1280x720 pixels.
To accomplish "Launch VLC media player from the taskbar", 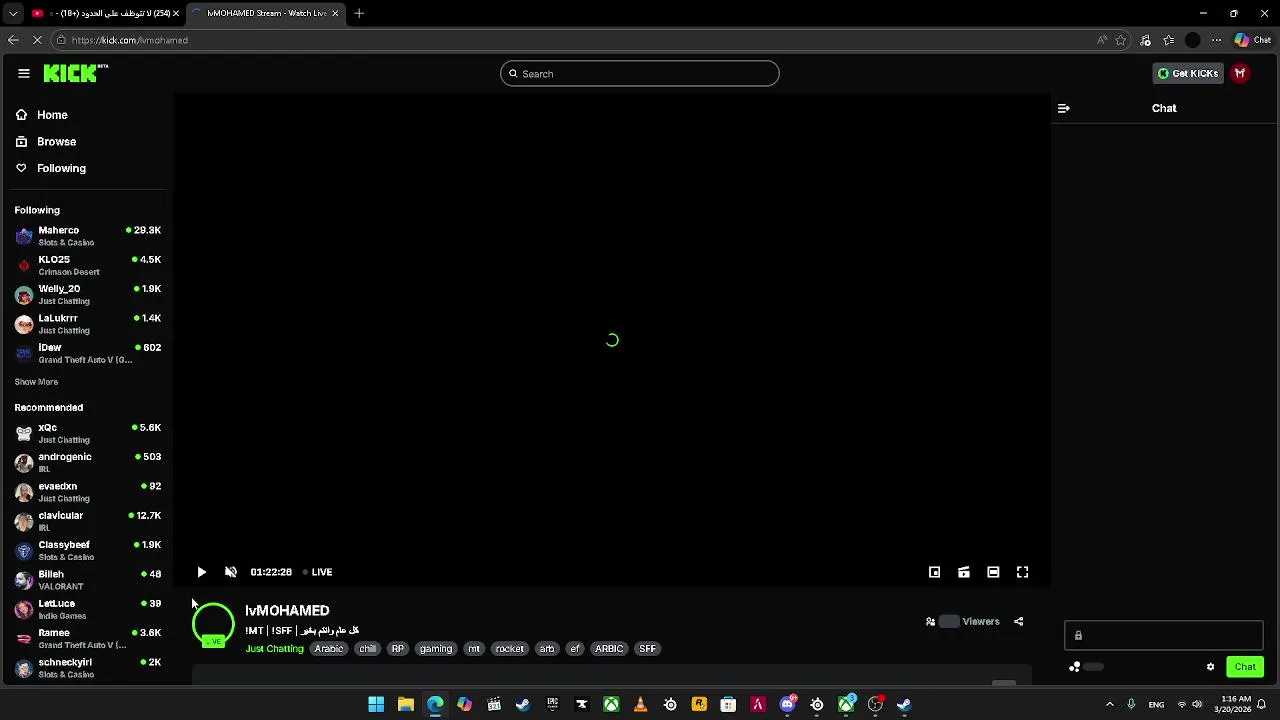I will [641, 705].
